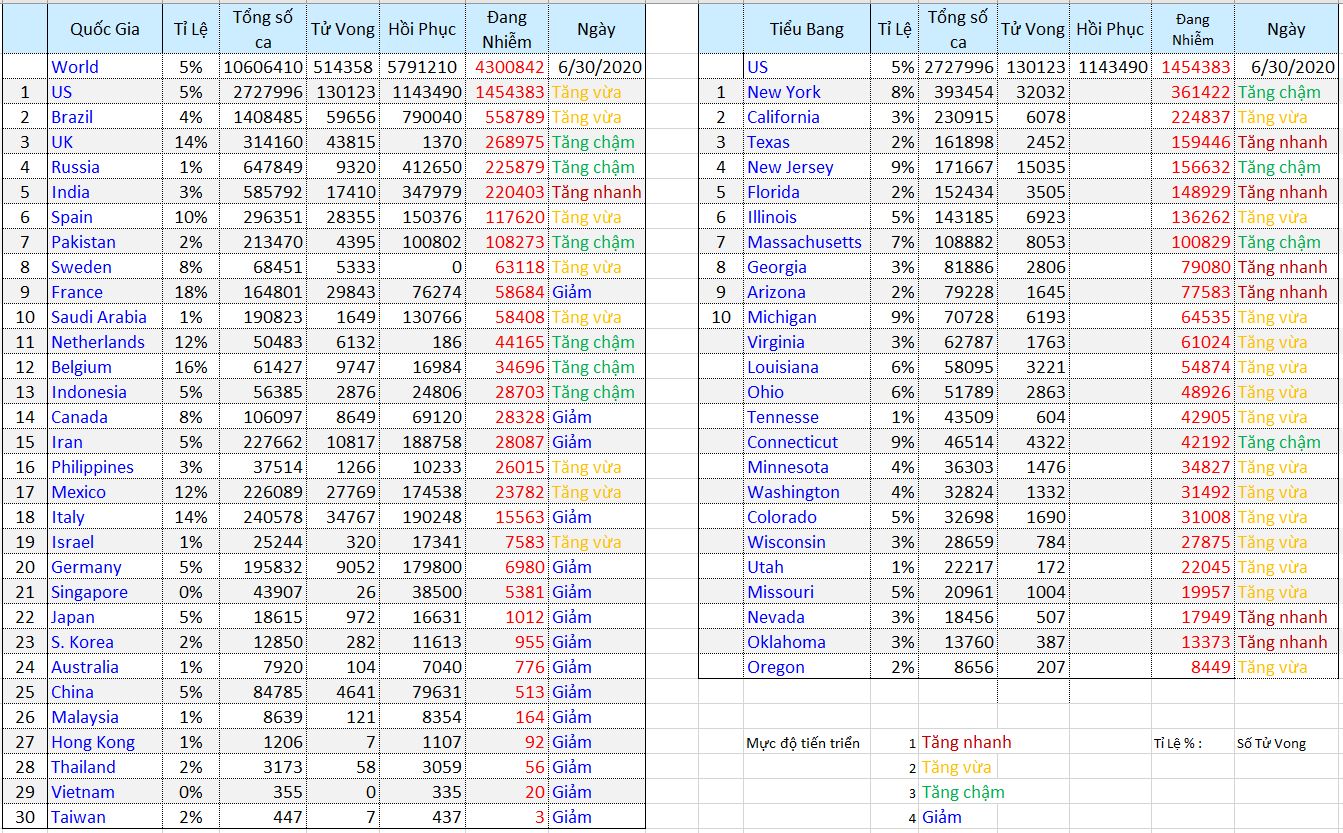The height and width of the screenshot is (833, 1343).
Task: Click the 'Tiểu Bang' column header
Action: 806,29
